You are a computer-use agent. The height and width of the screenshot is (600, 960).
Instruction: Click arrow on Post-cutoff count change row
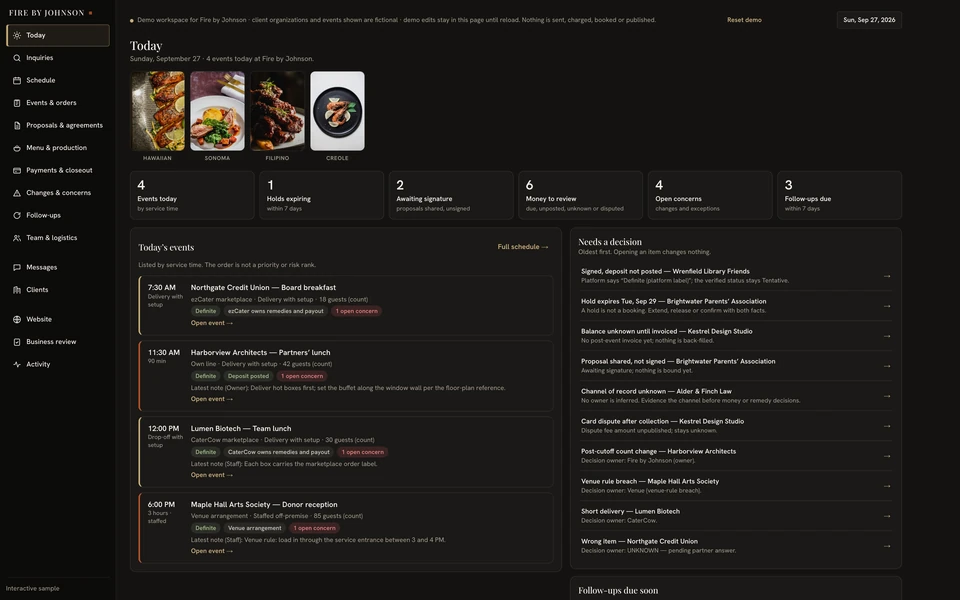click(887, 456)
